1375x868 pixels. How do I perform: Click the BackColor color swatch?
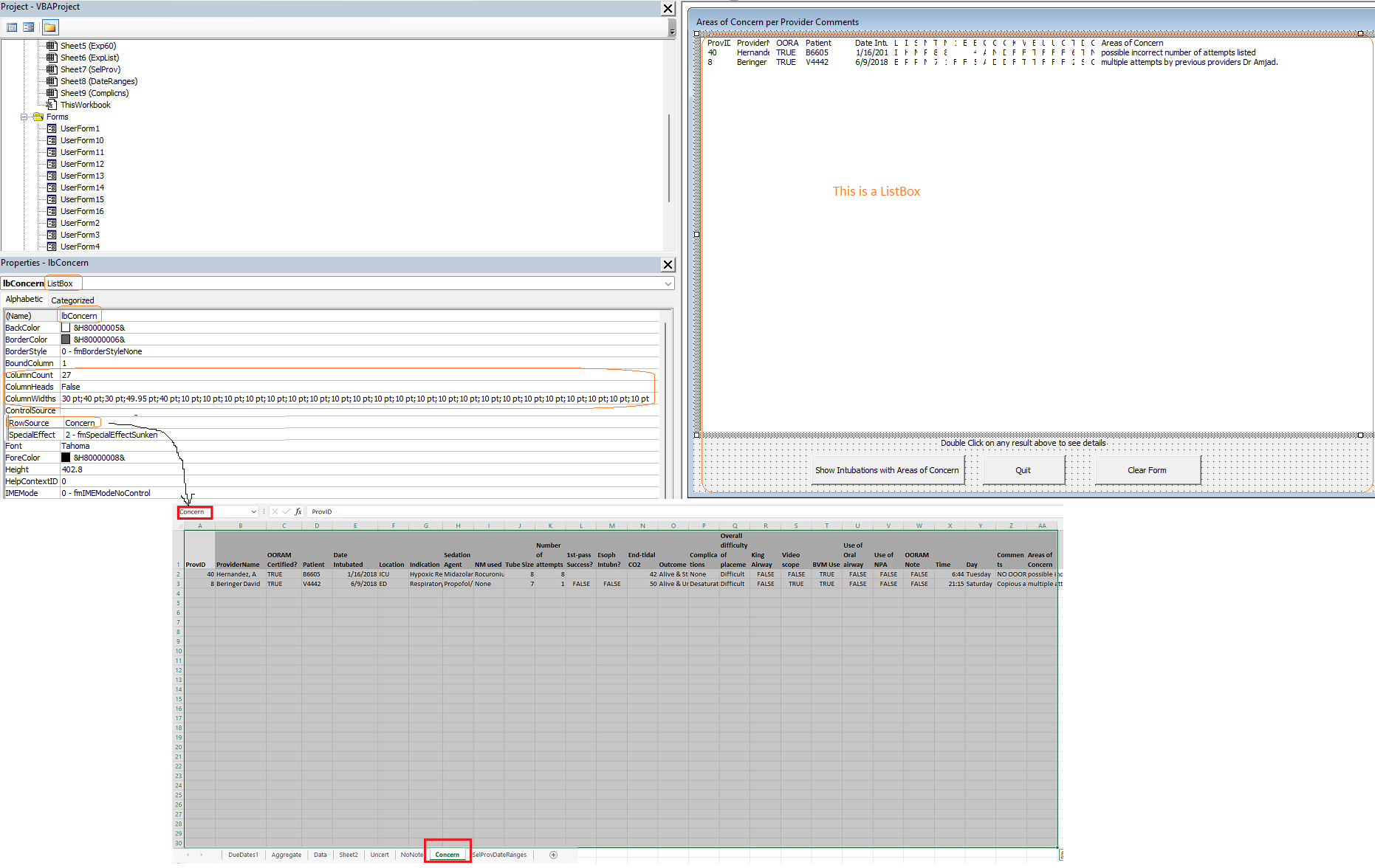(66, 328)
